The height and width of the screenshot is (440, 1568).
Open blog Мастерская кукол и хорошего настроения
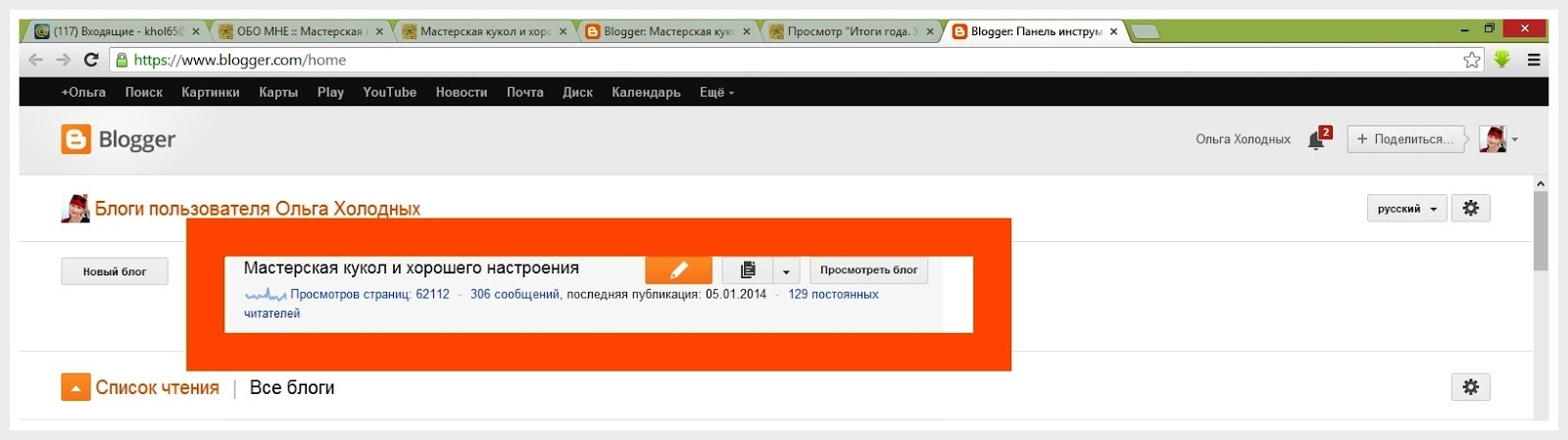412,268
